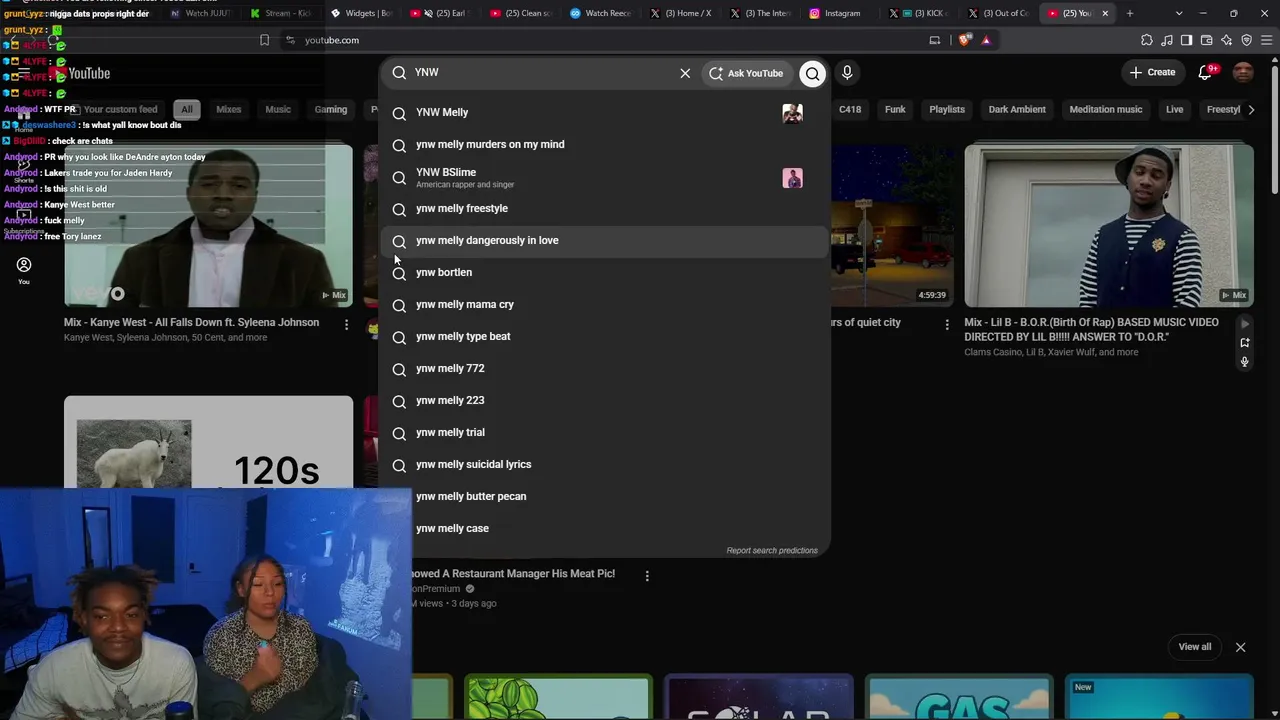The width and height of the screenshot is (1280, 720).
Task: Focus the YouTube search field containing YNW
Action: pyautogui.click(x=540, y=73)
